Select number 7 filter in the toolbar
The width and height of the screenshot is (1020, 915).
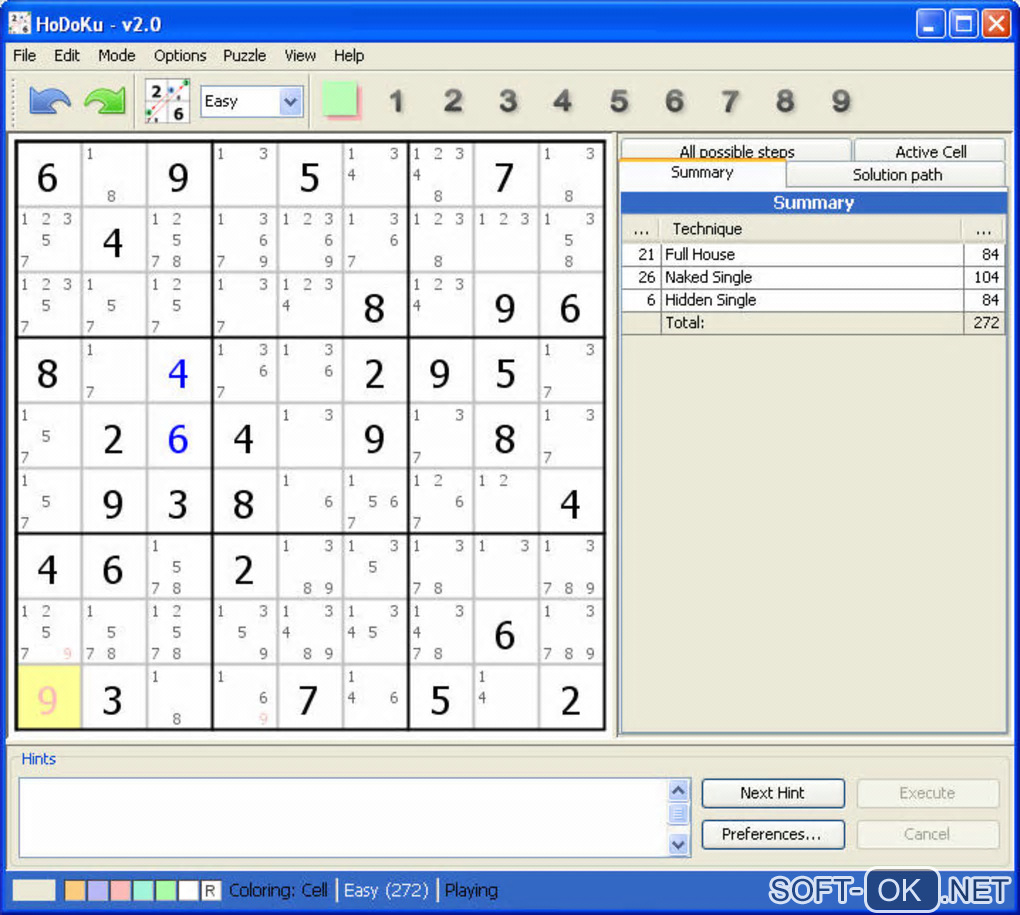tap(730, 101)
